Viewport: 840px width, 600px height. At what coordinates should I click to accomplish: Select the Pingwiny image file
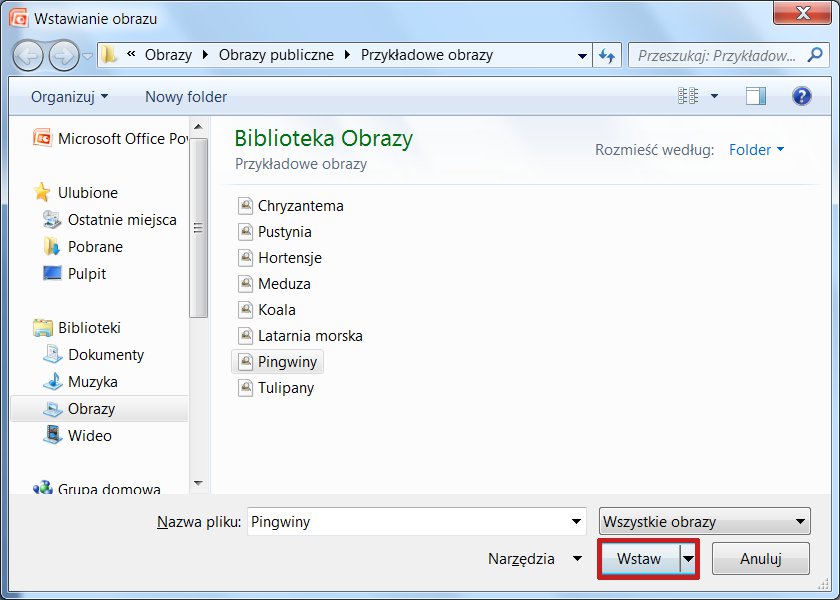278,362
